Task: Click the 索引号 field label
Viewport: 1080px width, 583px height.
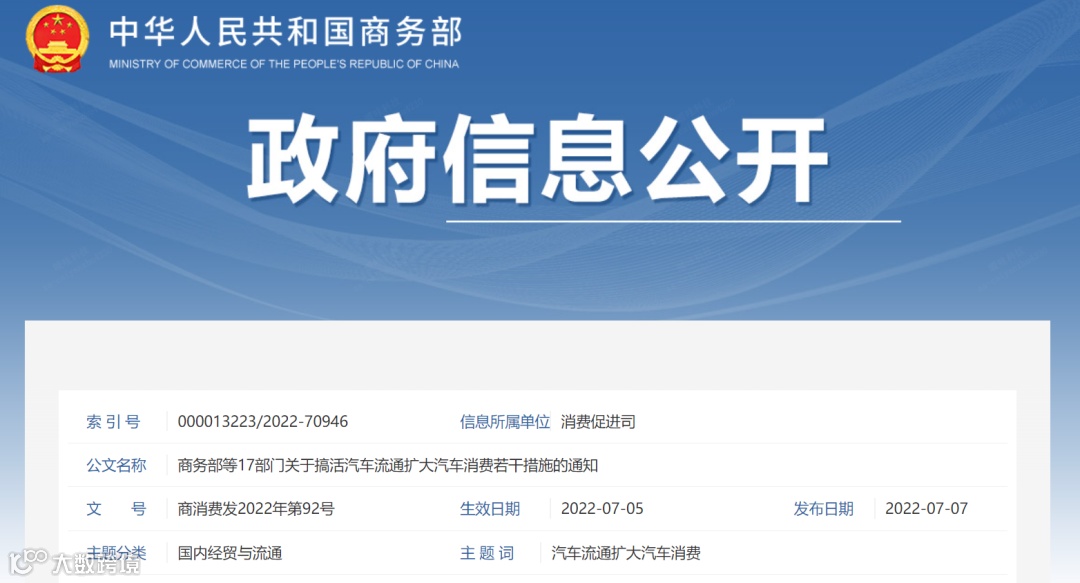Action: coord(114,422)
